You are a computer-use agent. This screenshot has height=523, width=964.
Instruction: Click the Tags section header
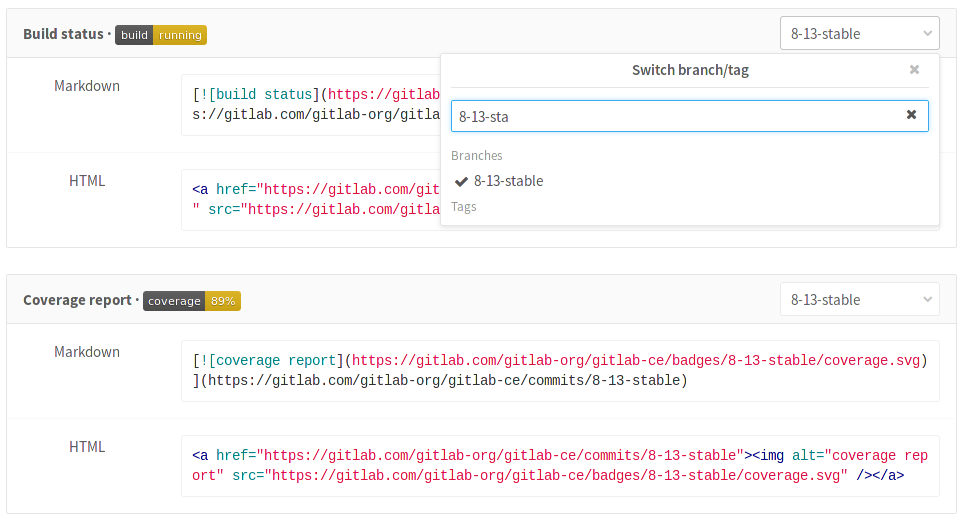tap(464, 207)
